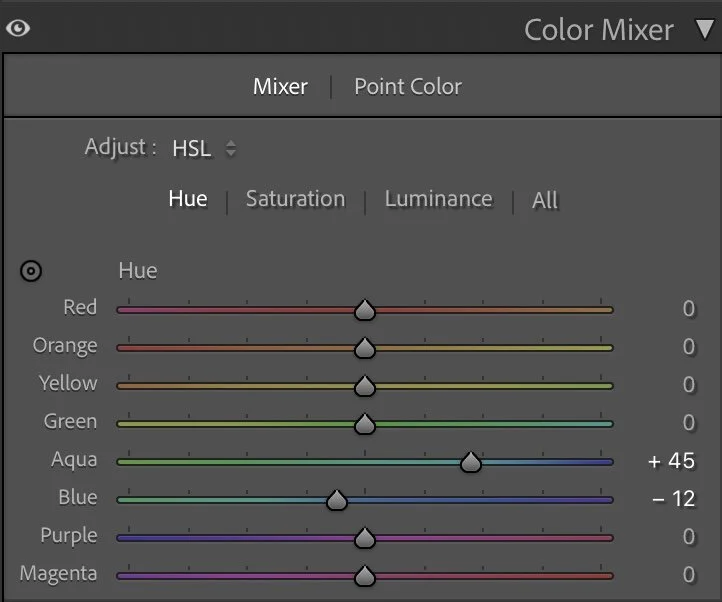Switch to Luminance adjustments

coord(438,199)
